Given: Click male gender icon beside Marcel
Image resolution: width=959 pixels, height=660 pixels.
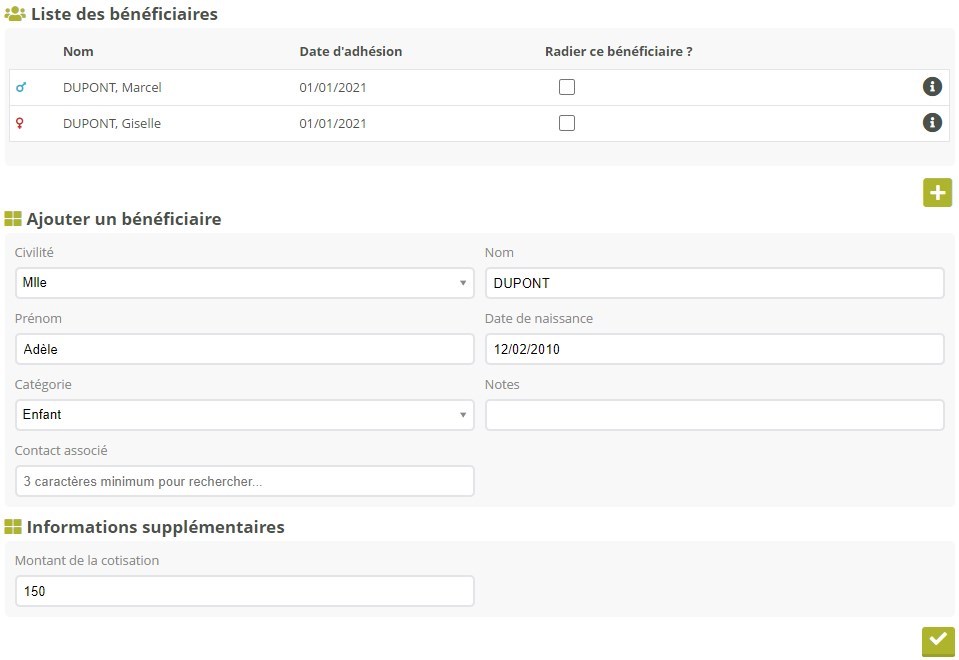Looking at the screenshot, I should (x=21, y=88).
